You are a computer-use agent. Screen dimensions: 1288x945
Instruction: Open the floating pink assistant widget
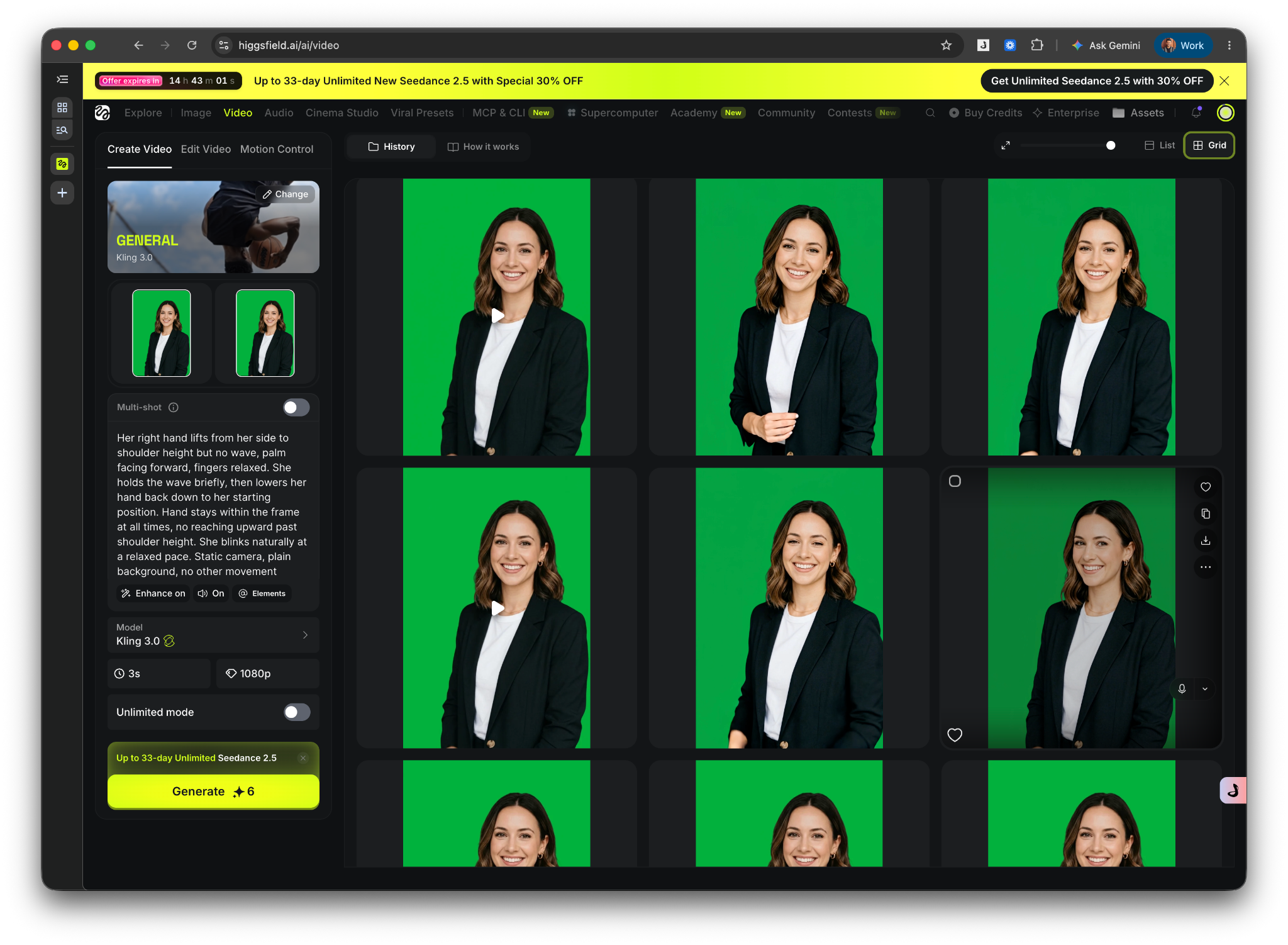tap(1233, 790)
